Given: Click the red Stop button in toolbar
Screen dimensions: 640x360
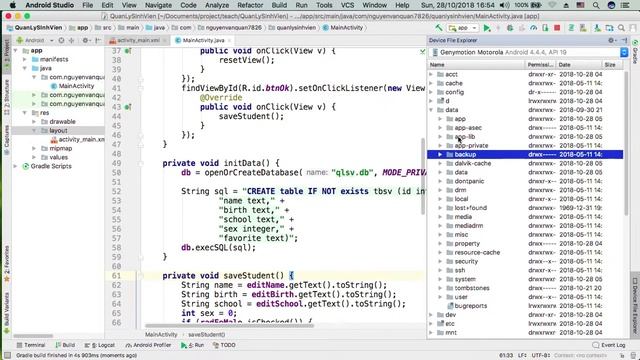Looking at the screenshot, I should coord(557,28).
